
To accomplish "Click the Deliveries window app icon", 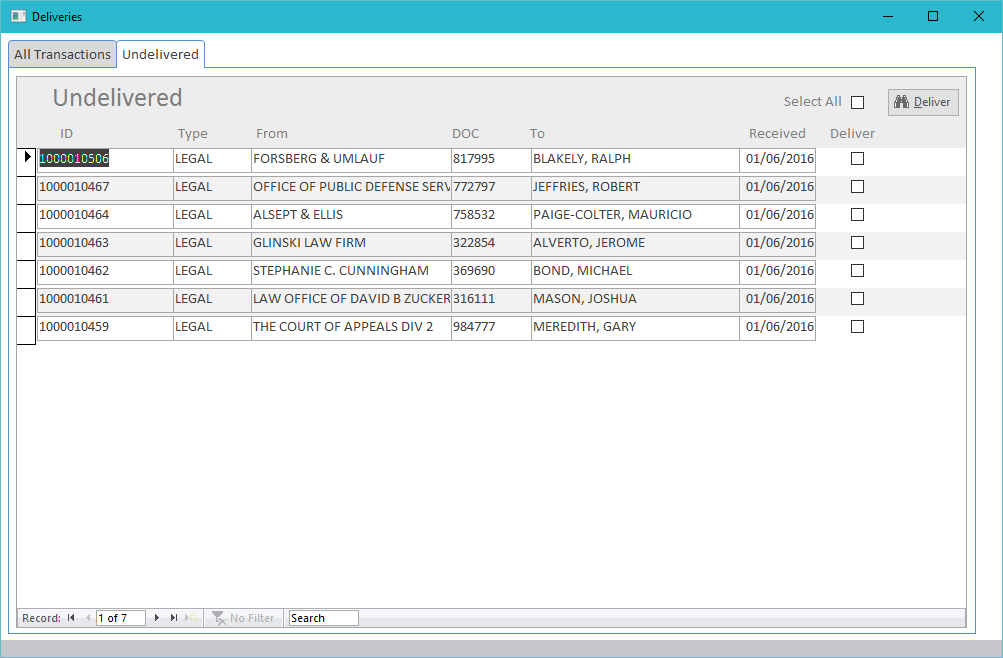I will point(18,16).
